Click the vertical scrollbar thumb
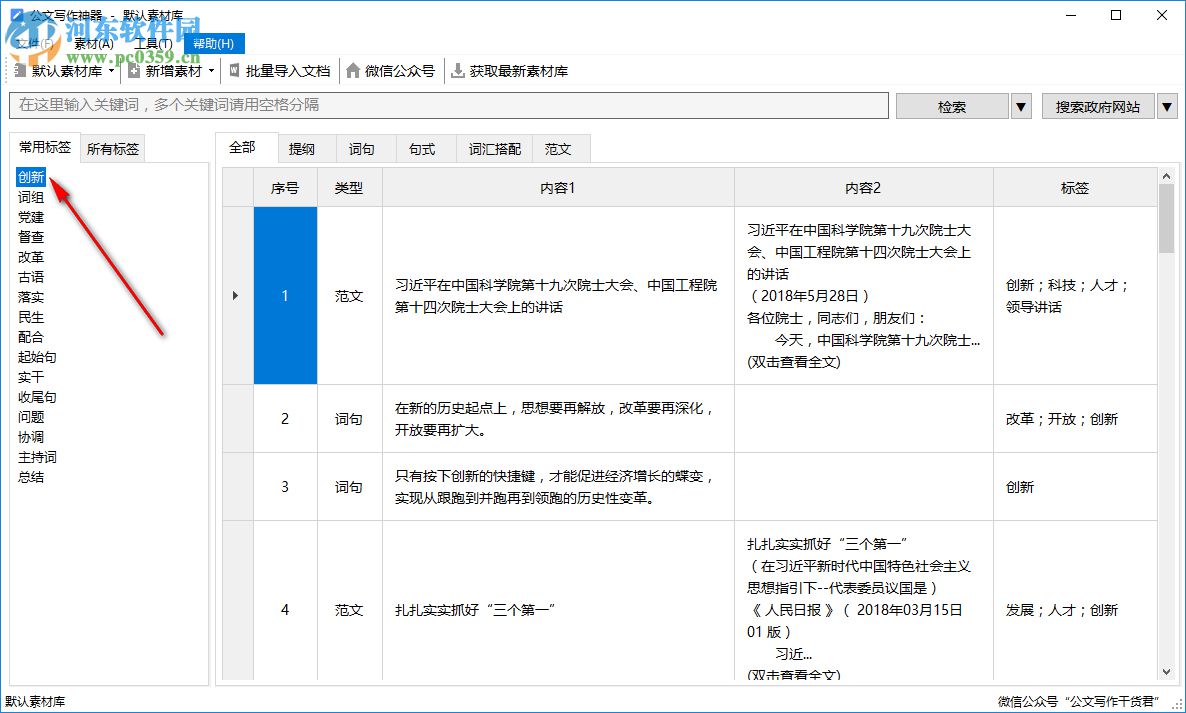Screen dimensions: 1186x713 pyautogui.click(x=1166, y=219)
